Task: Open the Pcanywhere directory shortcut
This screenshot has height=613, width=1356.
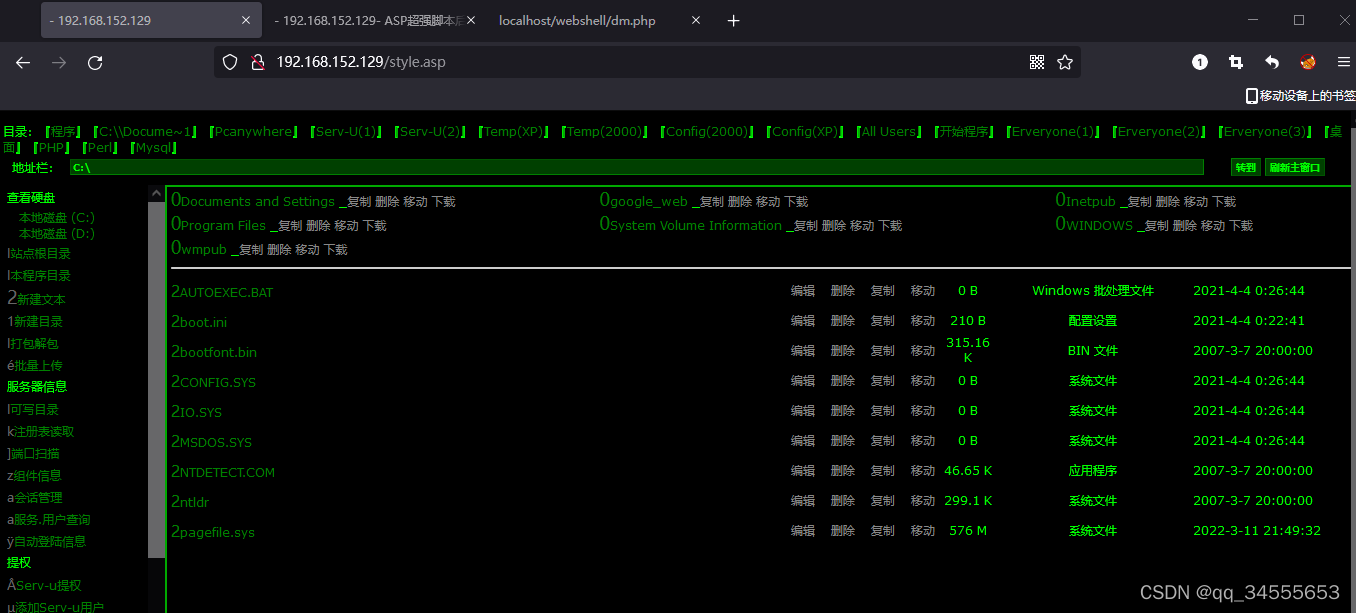Action: [254, 132]
